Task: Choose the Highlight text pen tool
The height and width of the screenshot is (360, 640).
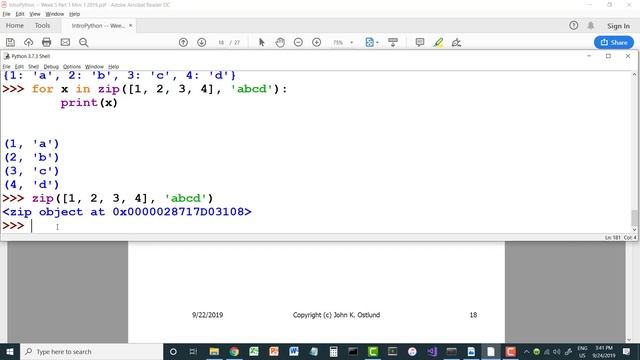Action: [438, 42]
